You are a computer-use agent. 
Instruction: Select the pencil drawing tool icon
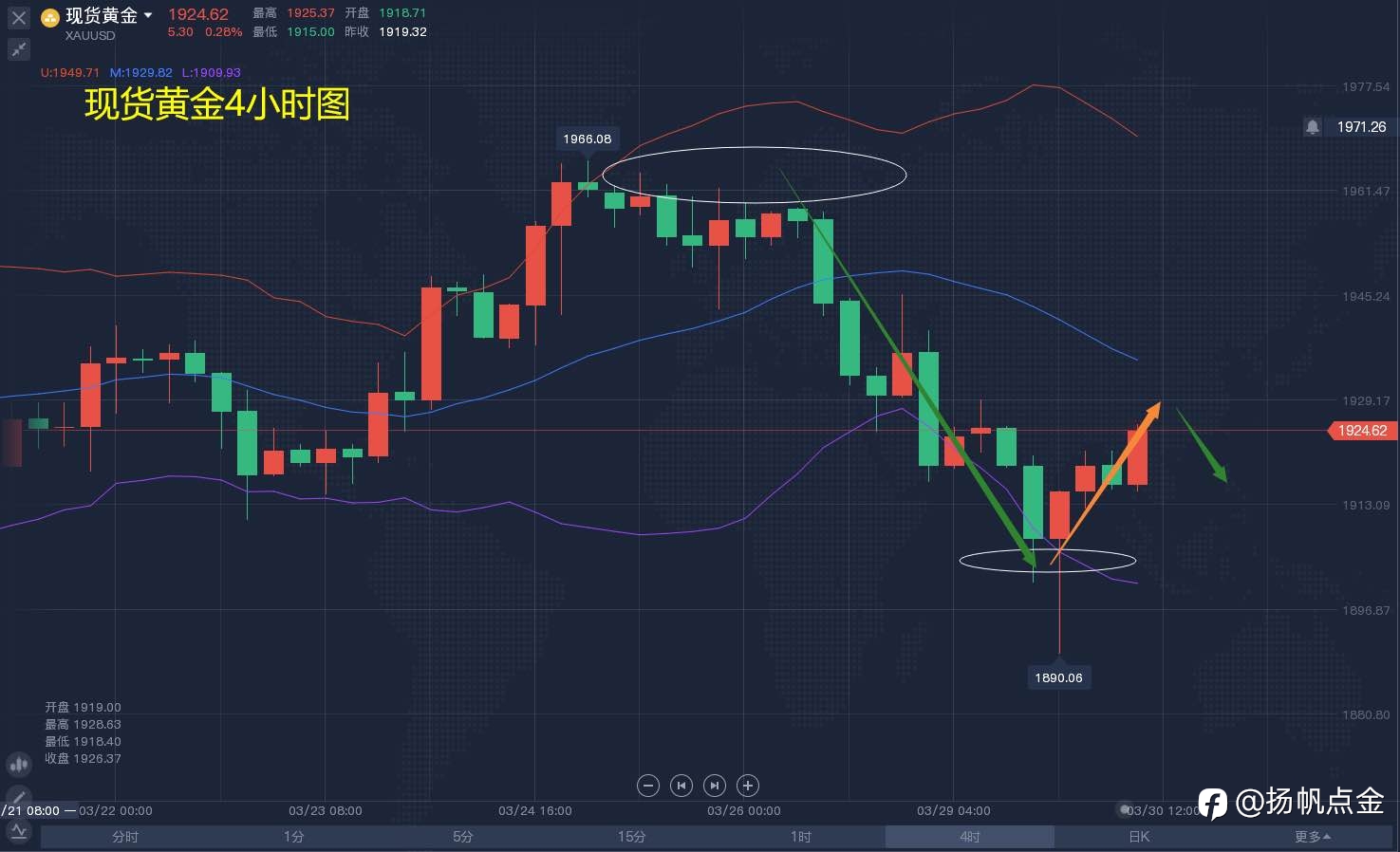click(x=19, y=797)
